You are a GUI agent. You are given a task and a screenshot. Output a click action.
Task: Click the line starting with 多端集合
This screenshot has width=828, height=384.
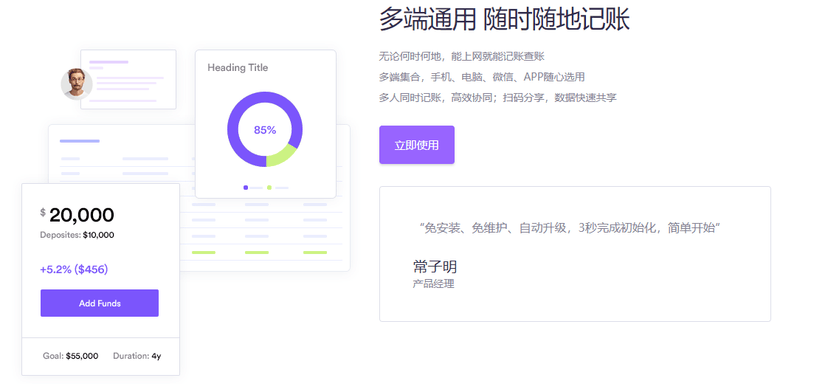[x=482, y=77]
